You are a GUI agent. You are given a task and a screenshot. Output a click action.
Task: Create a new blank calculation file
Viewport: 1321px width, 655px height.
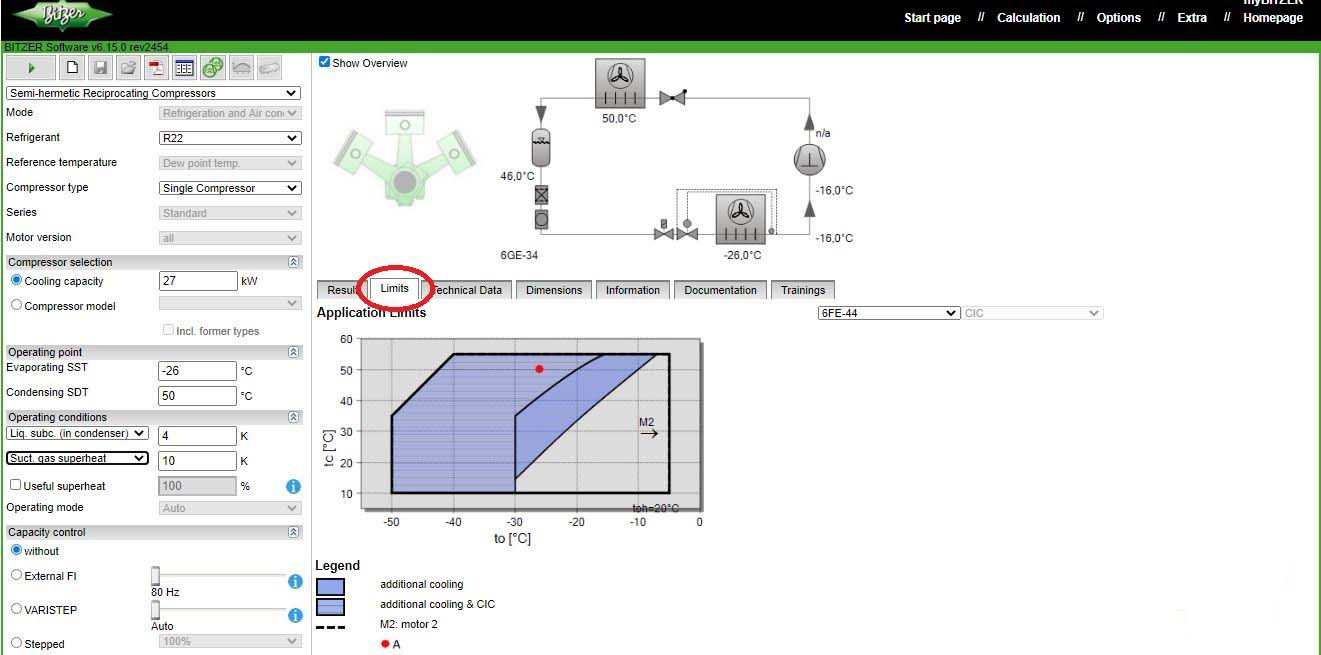coord(72,68)
